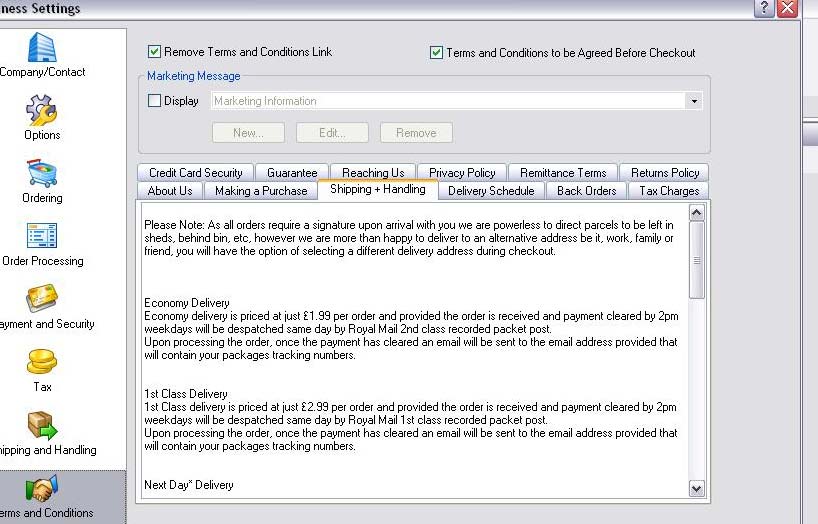This screenshot has width=818, height=524.
Task: Enable the Marketing Message Display checkbox
Action: 155,101
